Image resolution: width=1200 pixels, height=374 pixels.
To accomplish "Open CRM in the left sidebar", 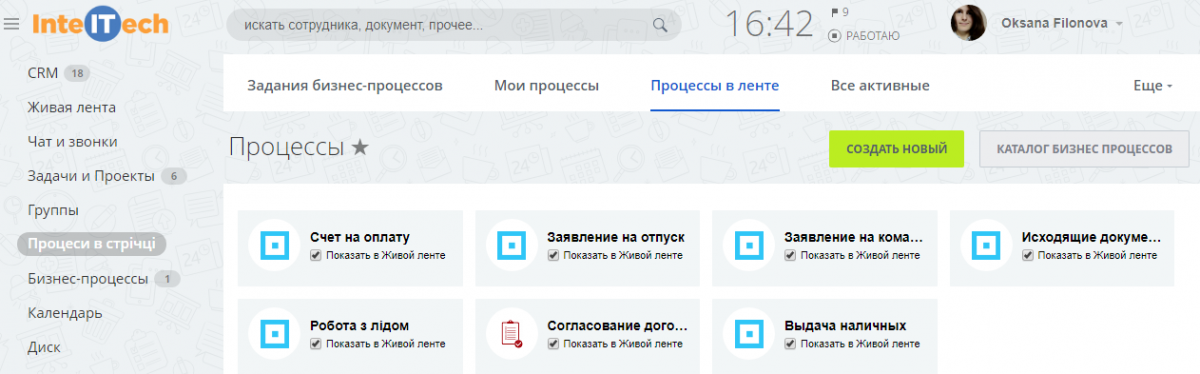I will 44,73.
